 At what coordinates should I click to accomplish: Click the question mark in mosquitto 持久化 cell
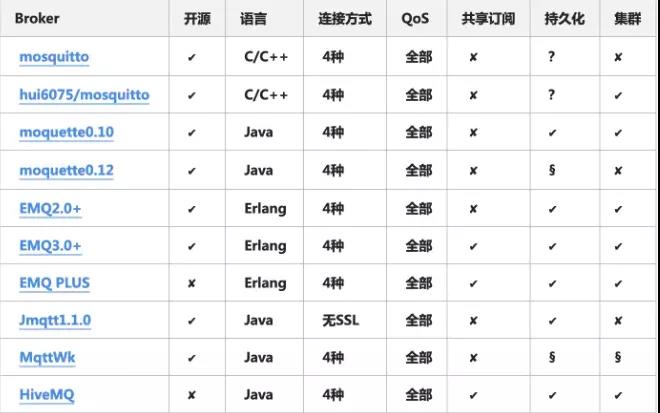(551, 58)
